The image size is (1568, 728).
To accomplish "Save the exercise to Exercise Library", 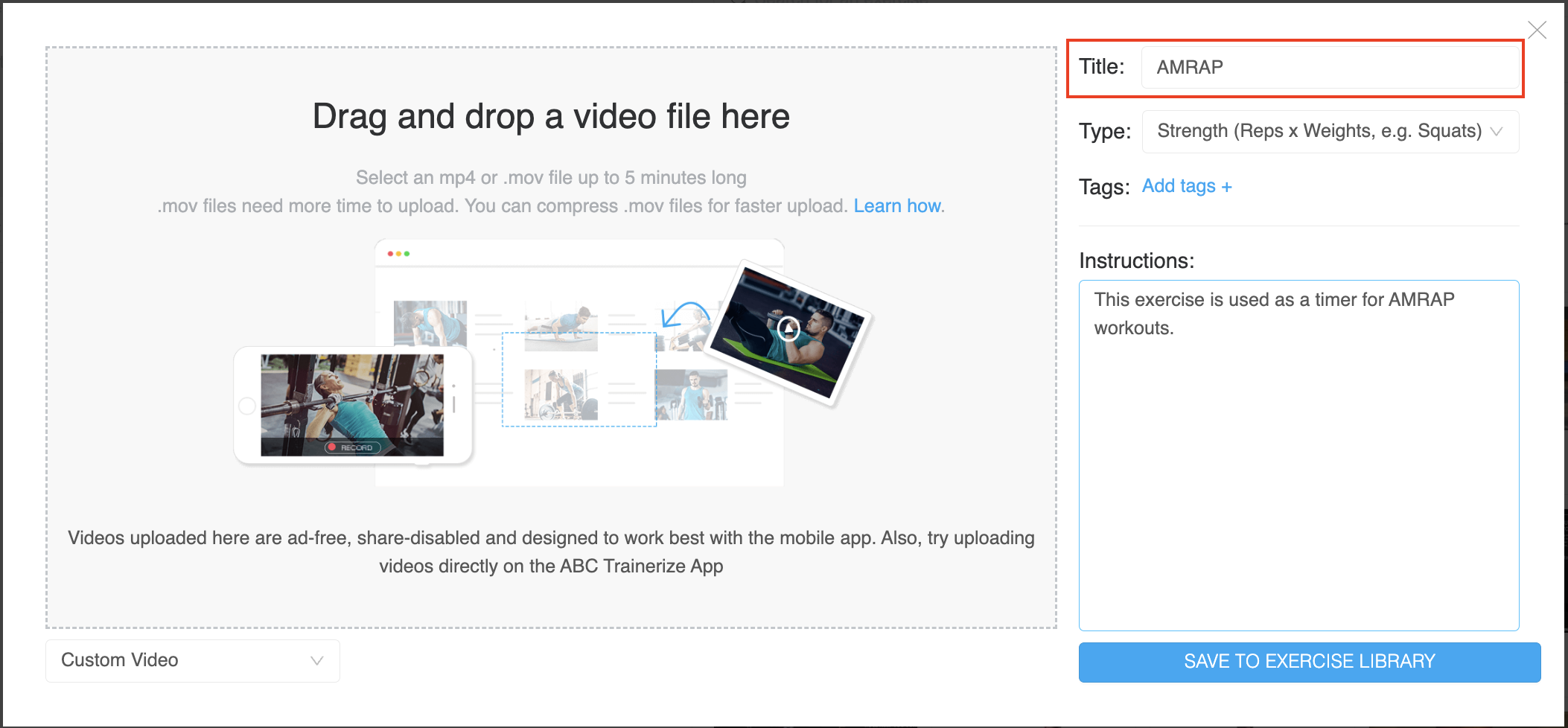I will click(1309, 662).
